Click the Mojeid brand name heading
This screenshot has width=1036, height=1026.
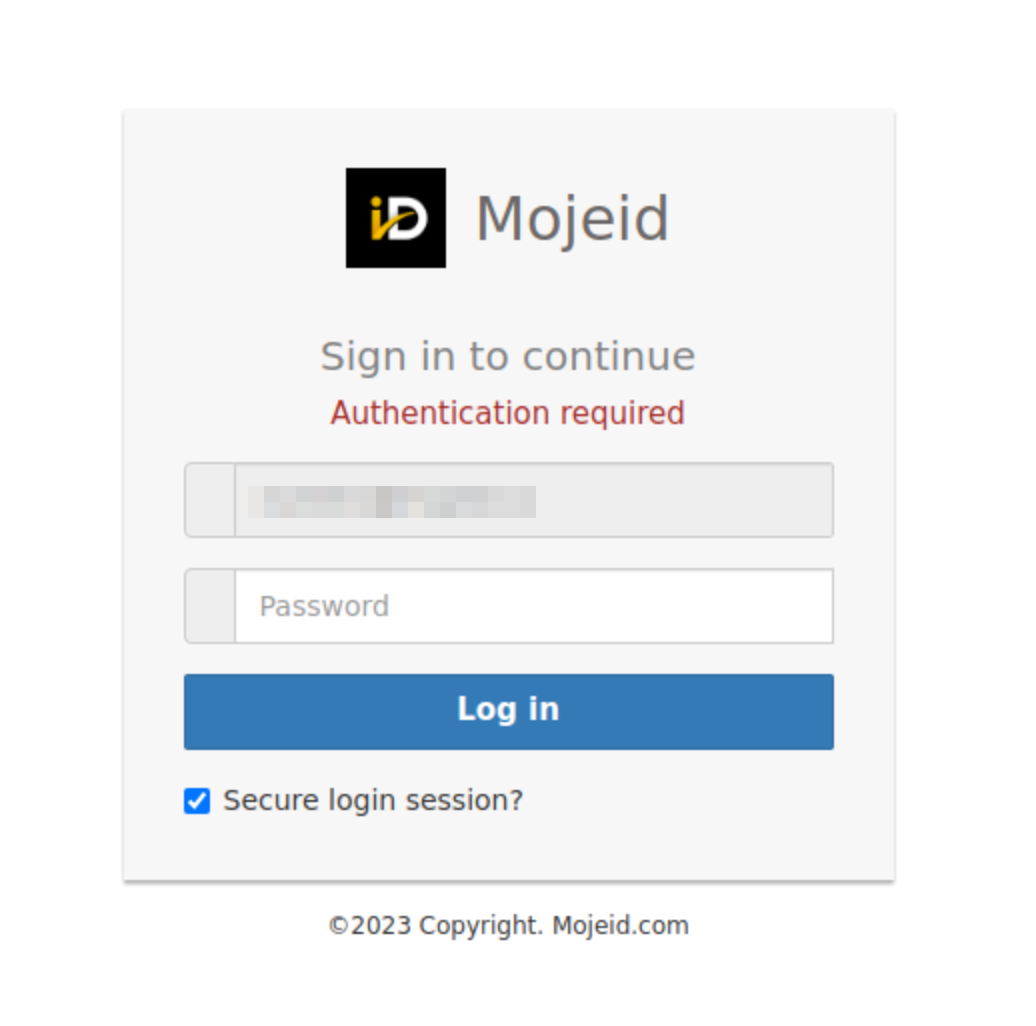click(572, 219)
